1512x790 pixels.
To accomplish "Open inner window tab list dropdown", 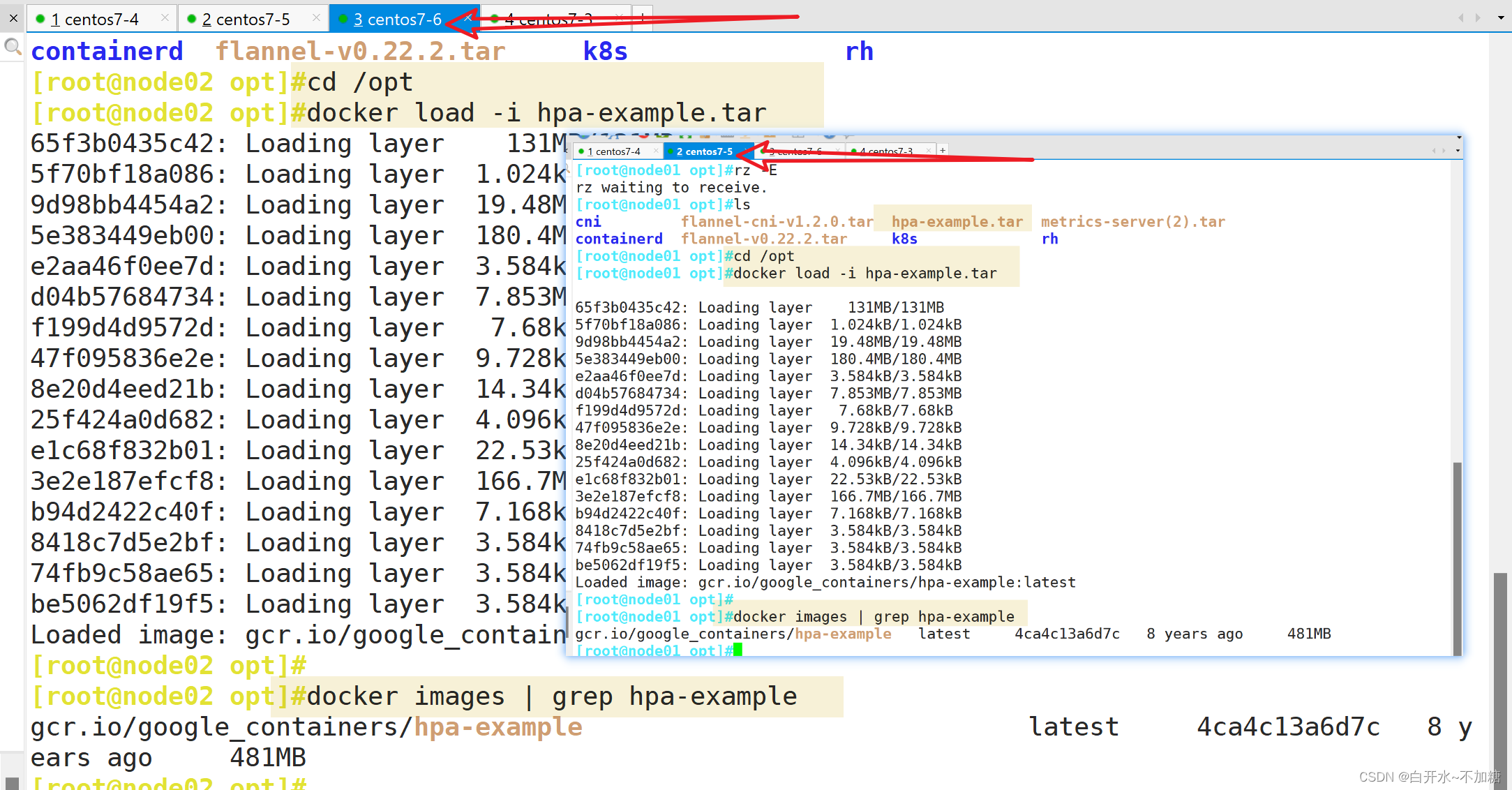I will pyautogui.click(x=1458, y=150).
